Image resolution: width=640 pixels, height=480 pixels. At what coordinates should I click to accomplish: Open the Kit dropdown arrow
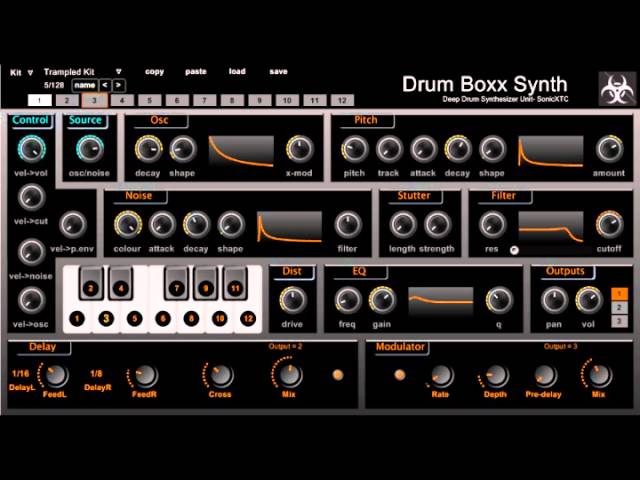click(x=31, y=73)
